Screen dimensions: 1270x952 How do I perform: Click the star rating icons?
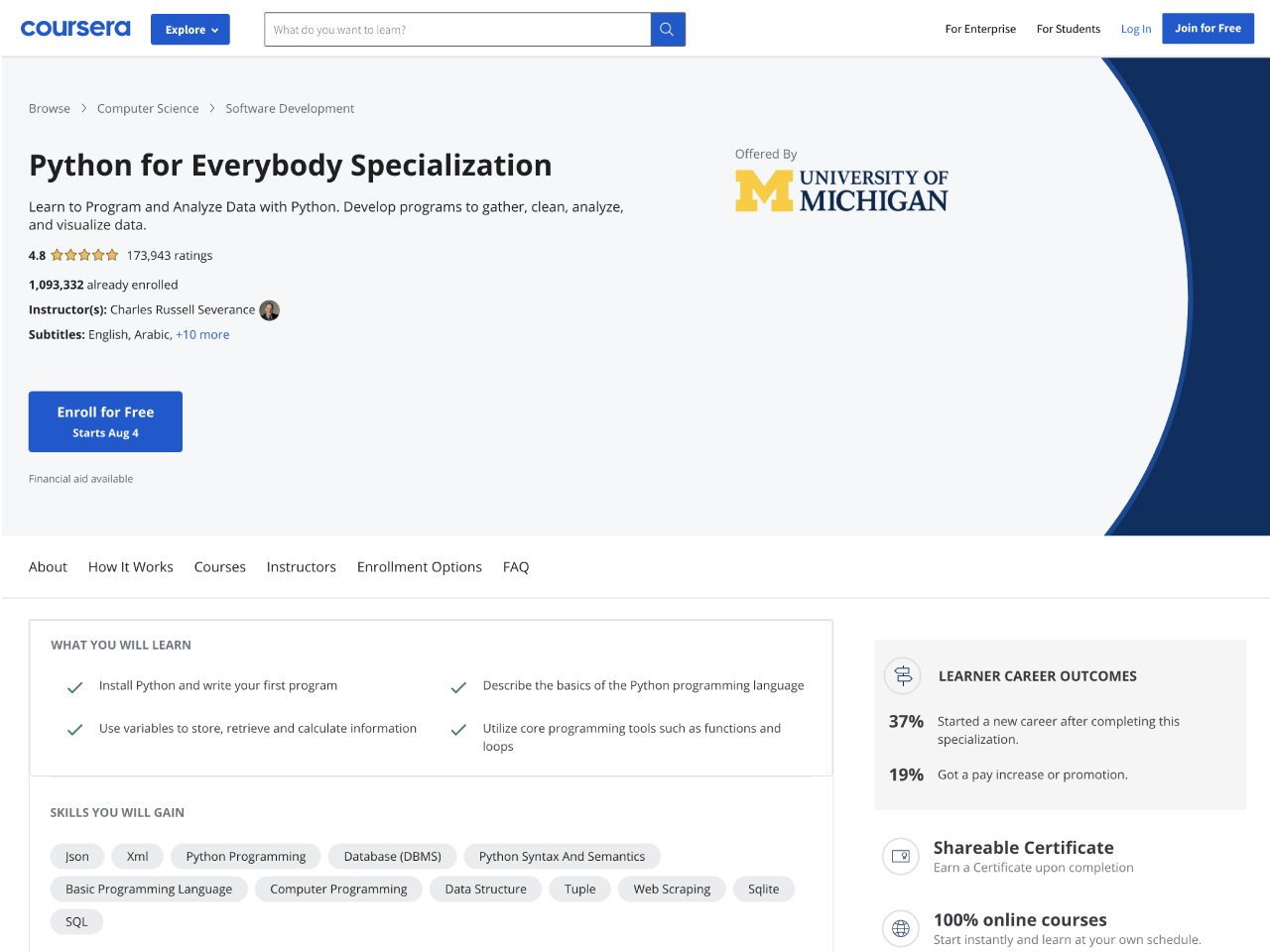point(84,255)
